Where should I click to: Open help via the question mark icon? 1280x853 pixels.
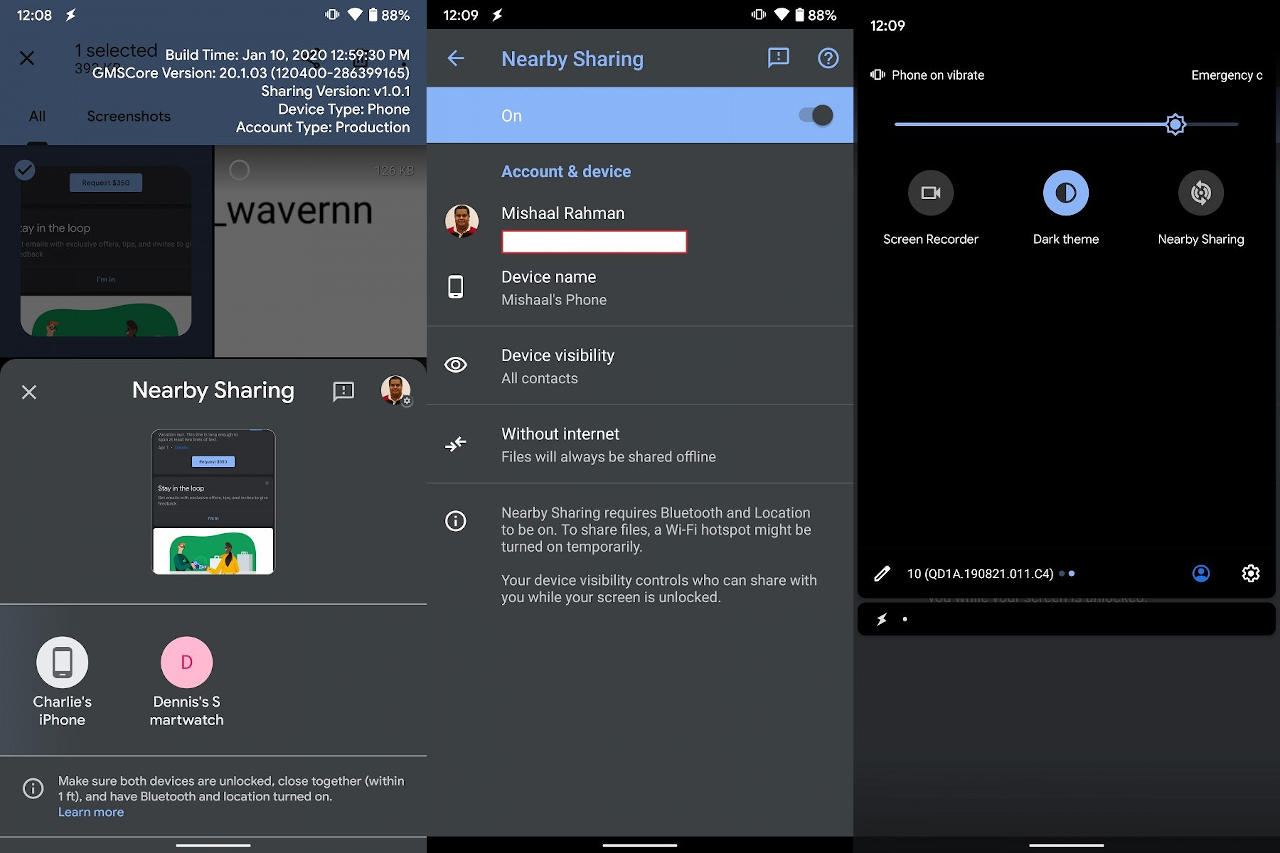(x=828, y=58)
